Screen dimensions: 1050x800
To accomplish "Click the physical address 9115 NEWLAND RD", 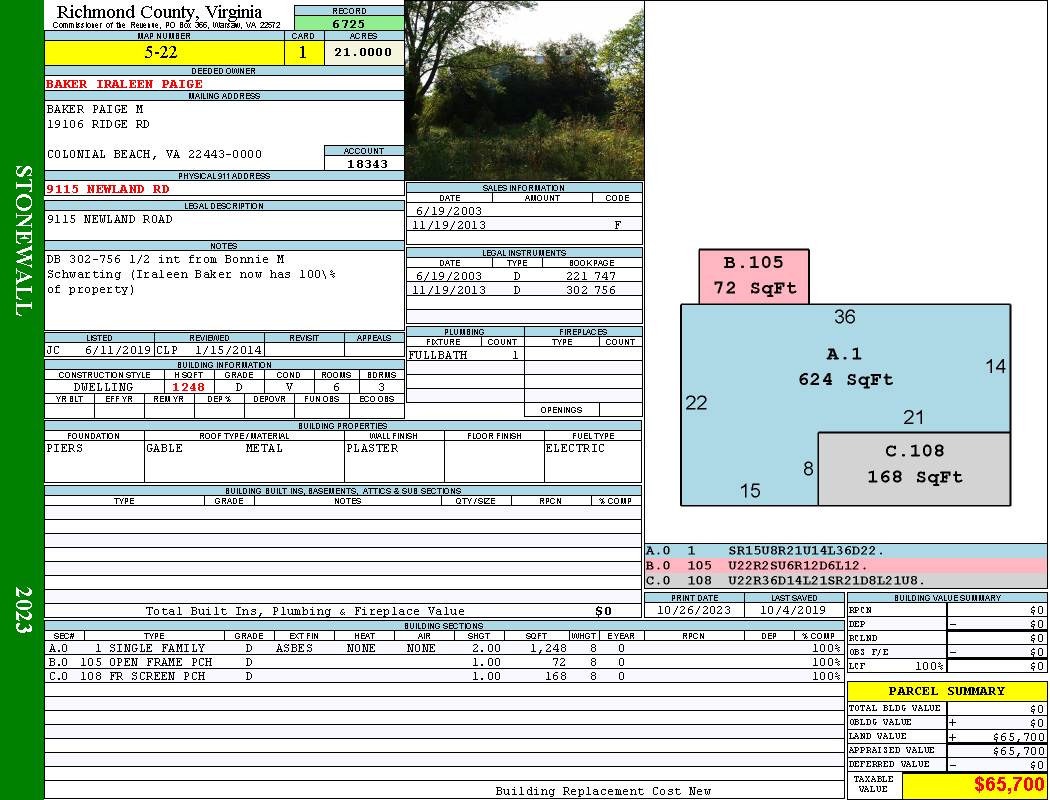I will coord(108,189).
